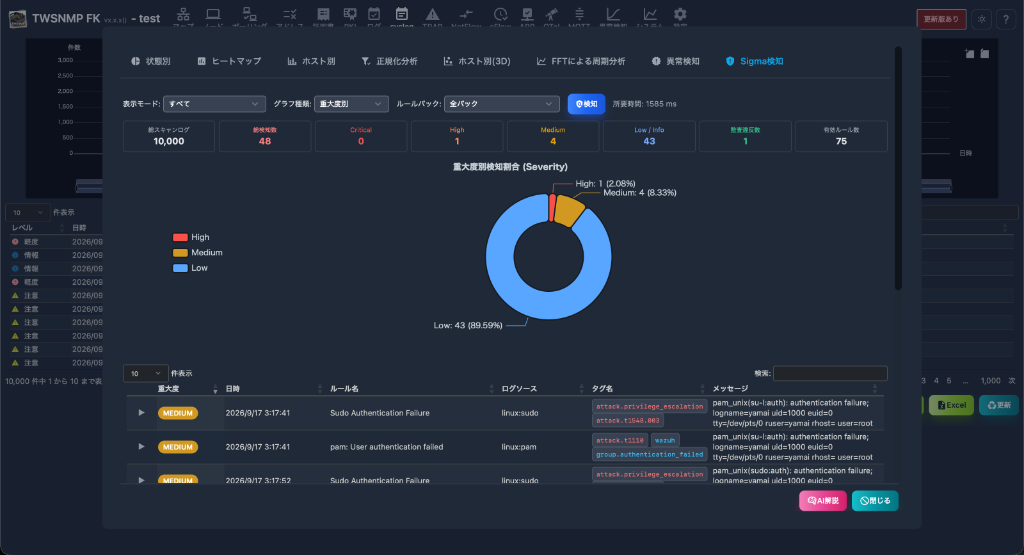Toggle the High legend swatch
This screenshot has width=1024, height=555.
180,237
